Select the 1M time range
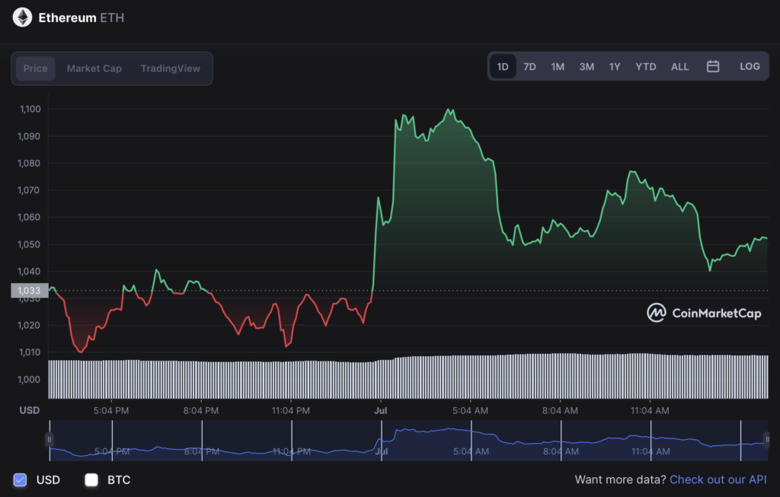 tap(558, 67)
